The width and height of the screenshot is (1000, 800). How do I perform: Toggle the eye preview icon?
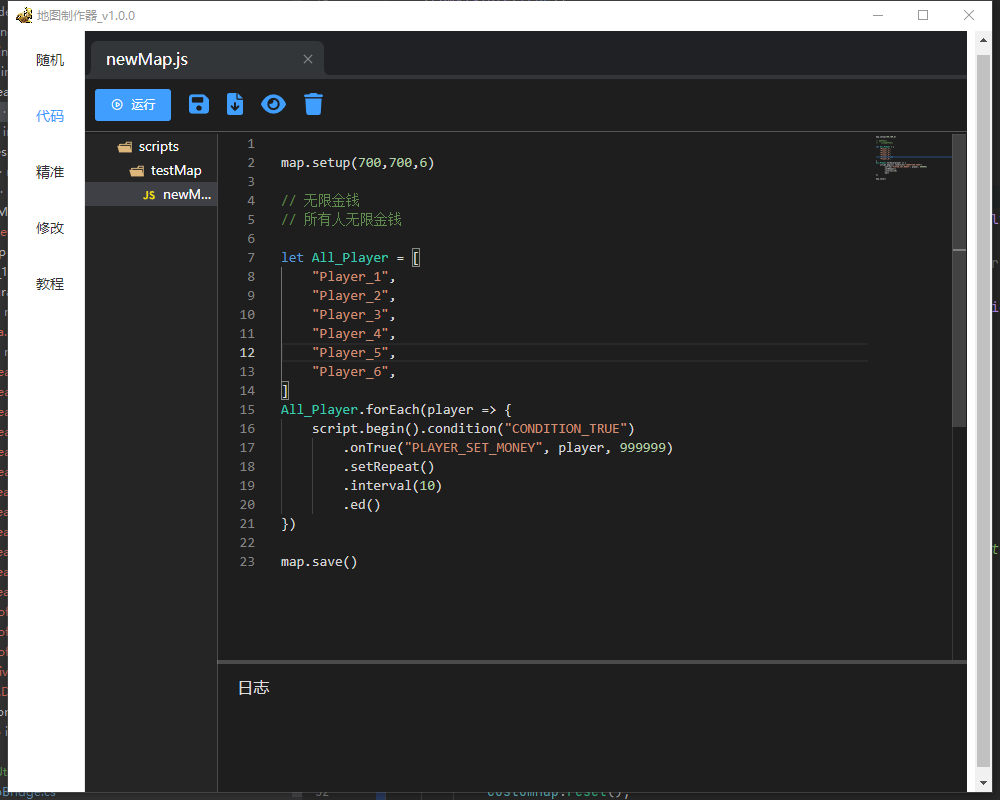(273, 104)
